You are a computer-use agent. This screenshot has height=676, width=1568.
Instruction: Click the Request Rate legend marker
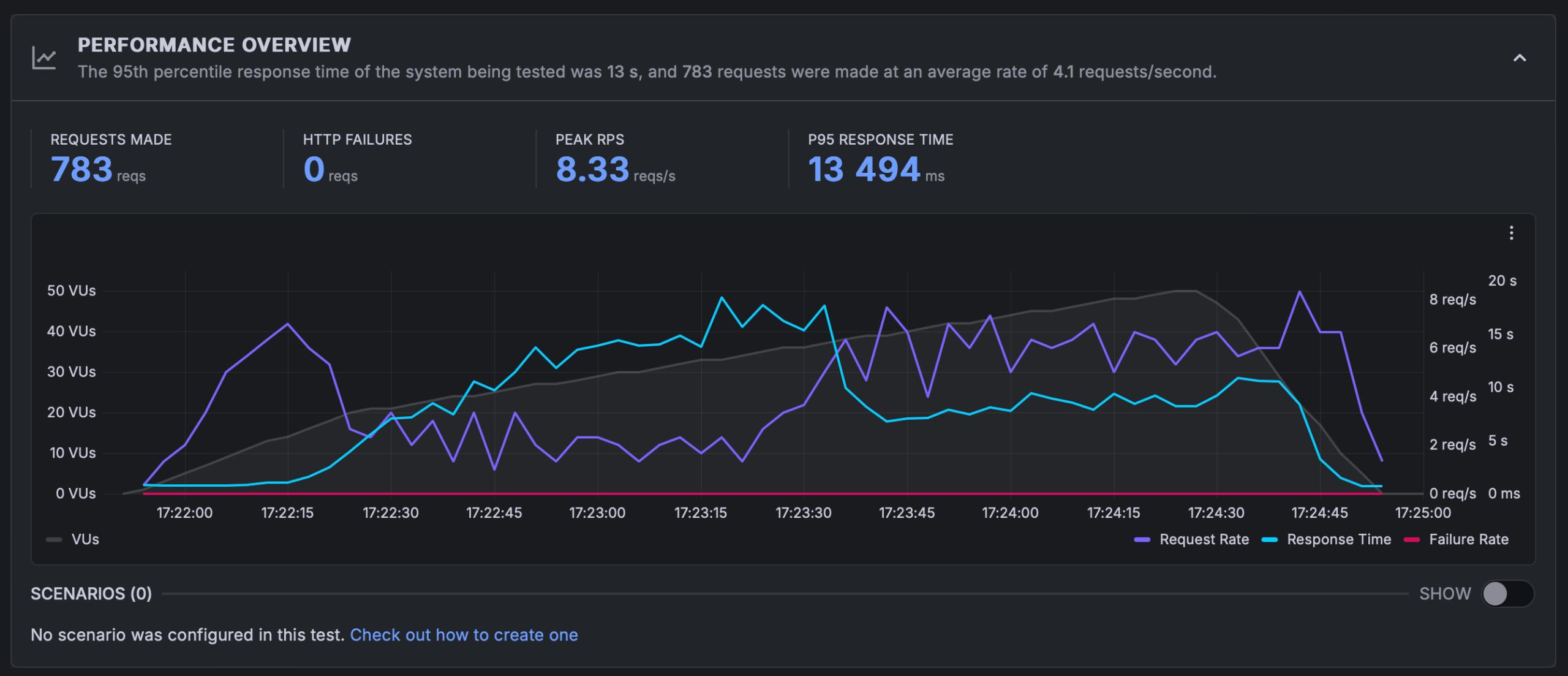pyautogui.click(x=1142, y=539)
